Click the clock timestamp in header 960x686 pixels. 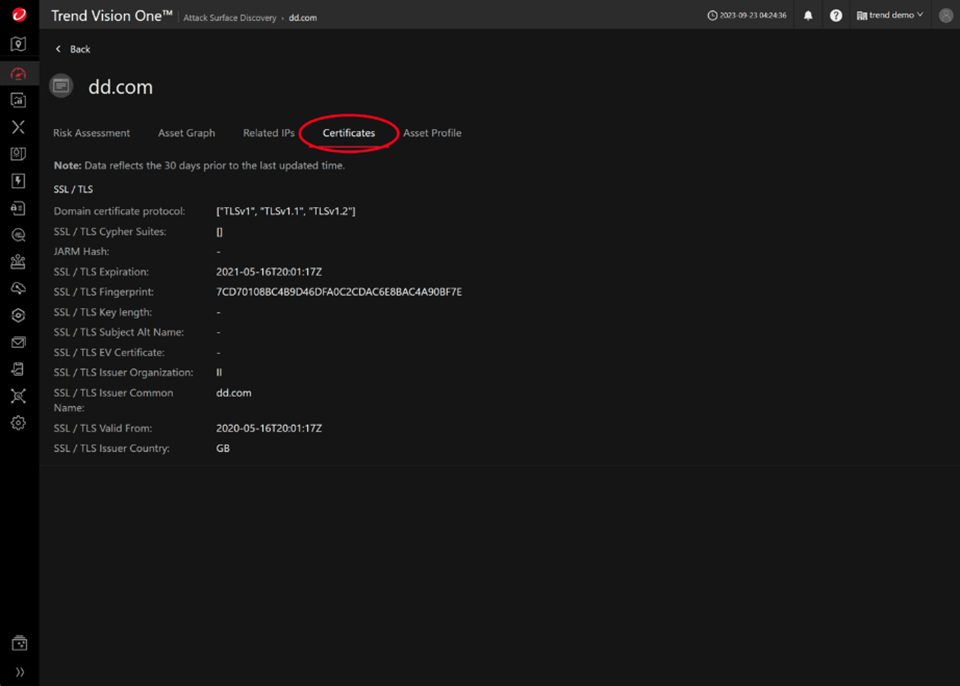(747, 15)
